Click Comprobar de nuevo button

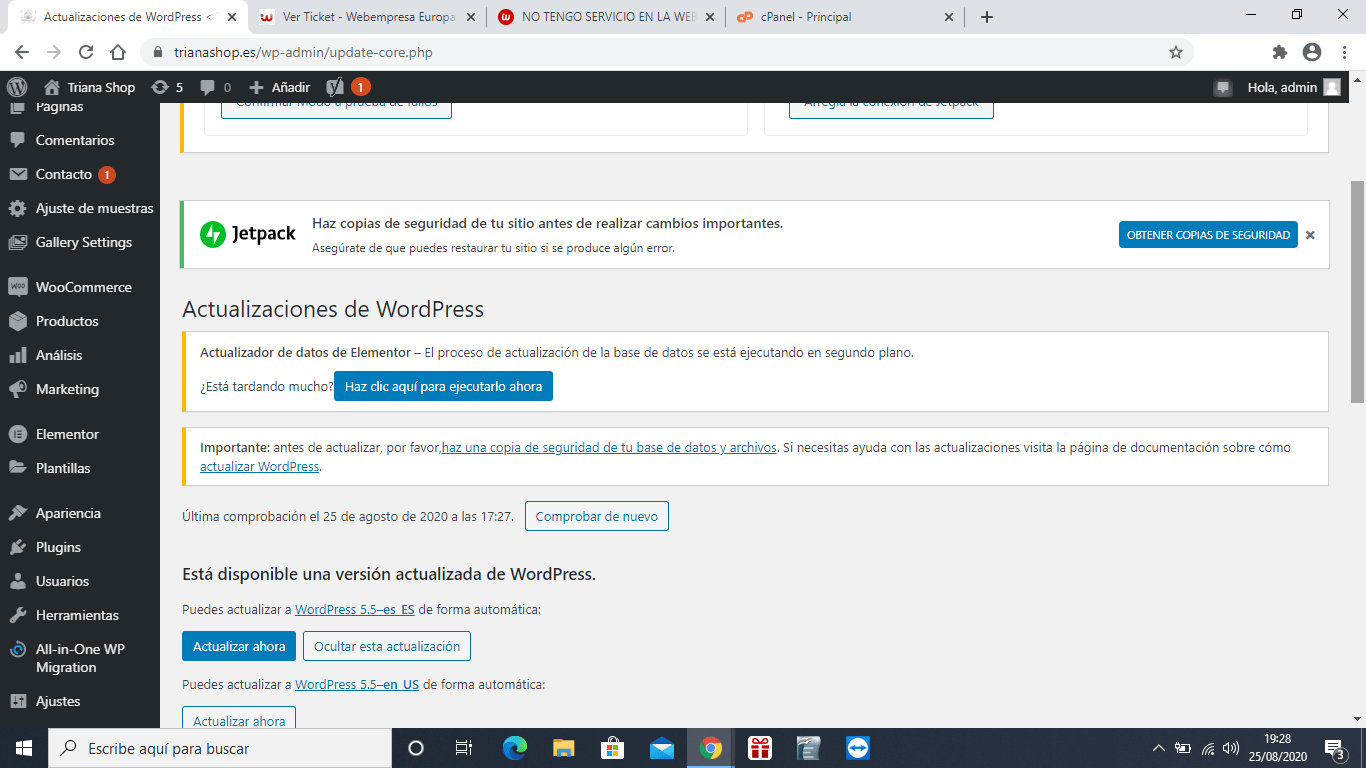pyautogui.click(x=597, y=516)
